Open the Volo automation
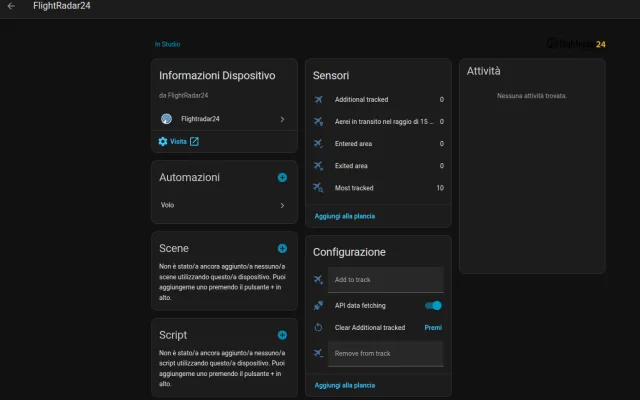This screenshot has height=400, width=640. tap(224, 205)
